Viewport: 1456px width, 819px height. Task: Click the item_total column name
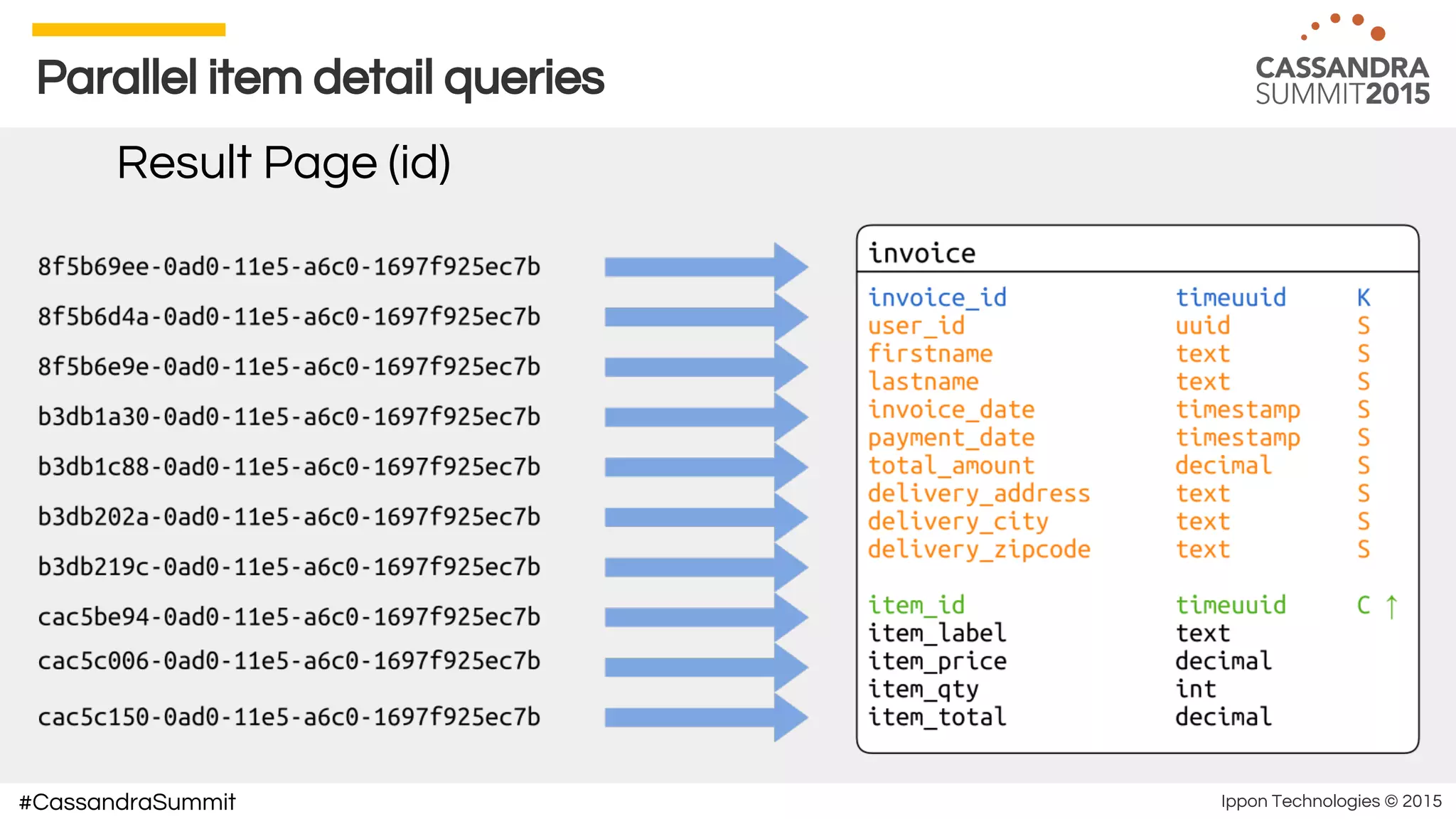(937, 717)
